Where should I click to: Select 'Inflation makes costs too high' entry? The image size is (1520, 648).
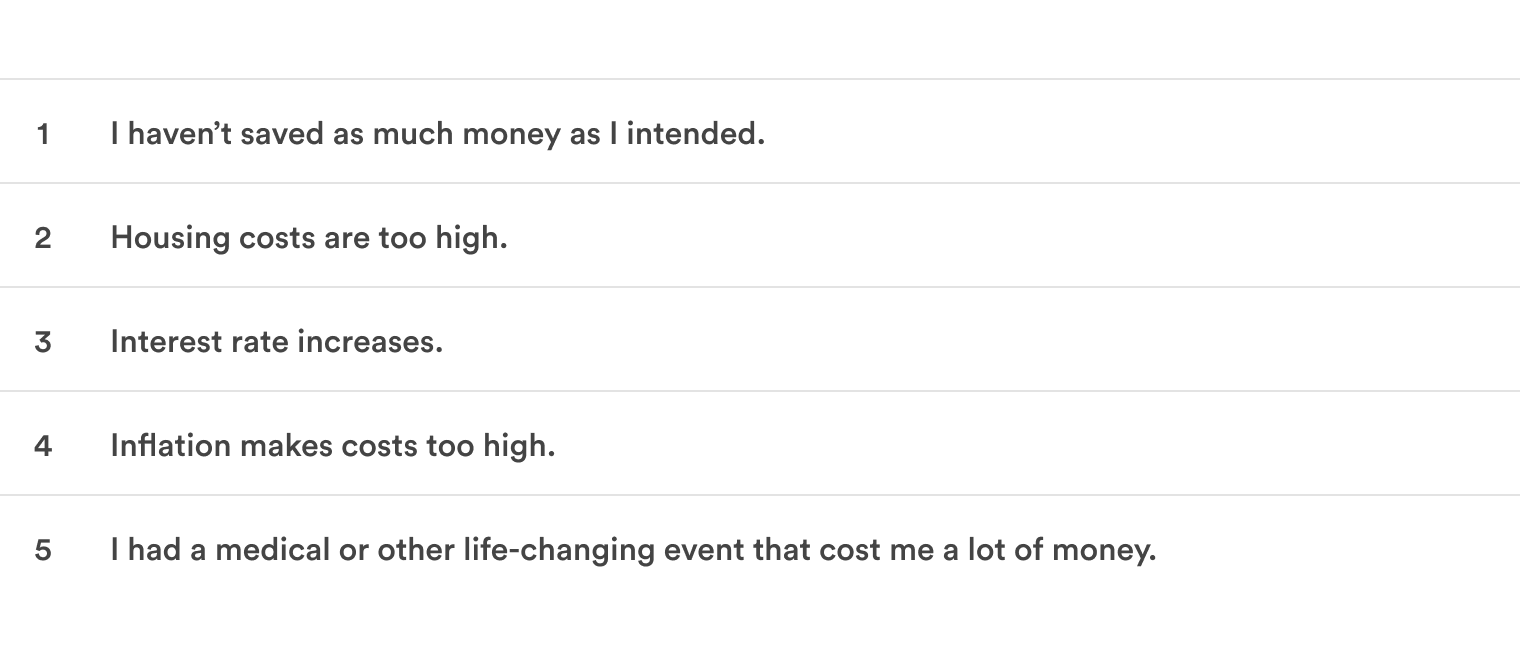(x=760, y=444)
